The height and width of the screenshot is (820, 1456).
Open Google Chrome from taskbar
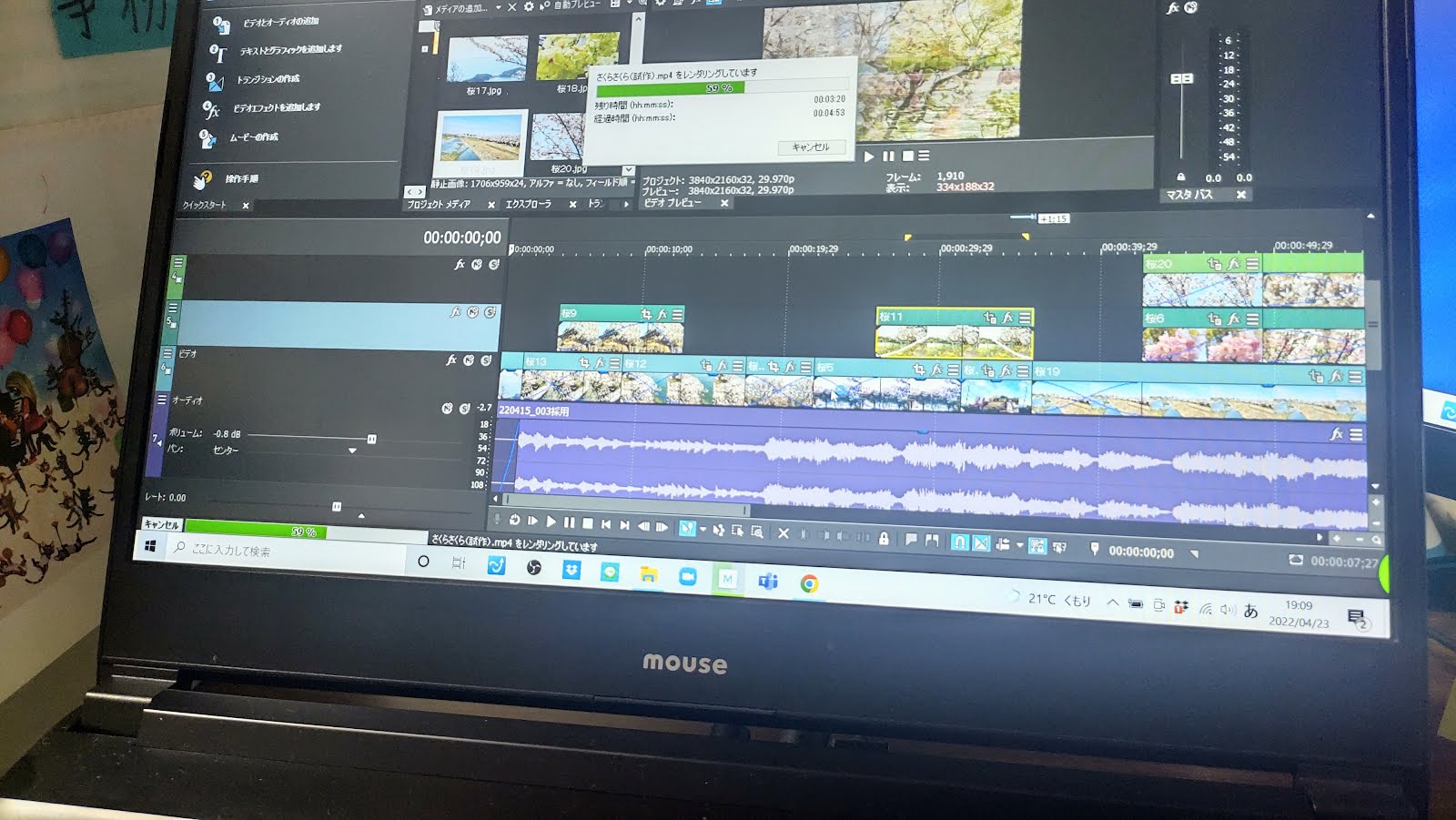click(809, 583)
